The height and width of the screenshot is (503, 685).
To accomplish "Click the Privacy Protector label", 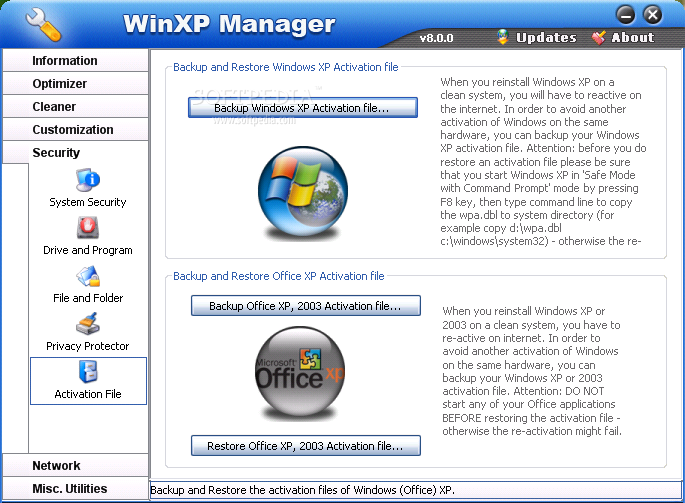I will [88, 346].
